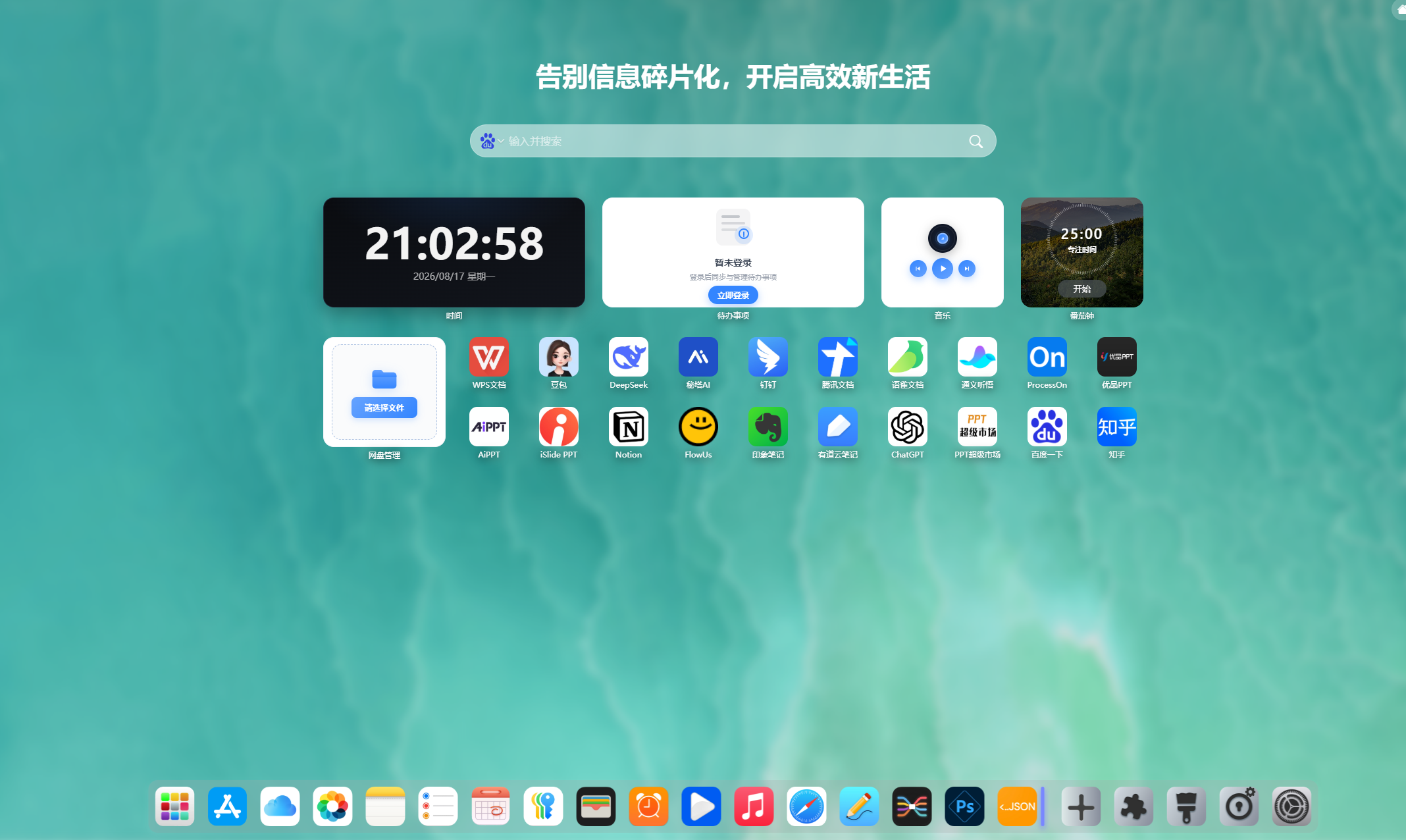Open 有道云笔记 shortcut
This screenshot has height=840, width=1406.
click(x=838, y=427)
